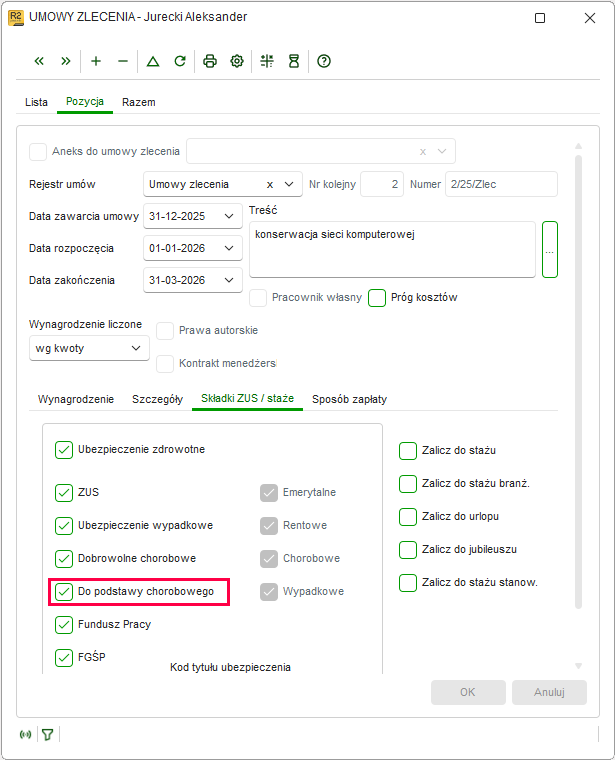
Task: Open the Wynagrodzenie liczone wg kwoty dropdown
Action: click(89, 348)
